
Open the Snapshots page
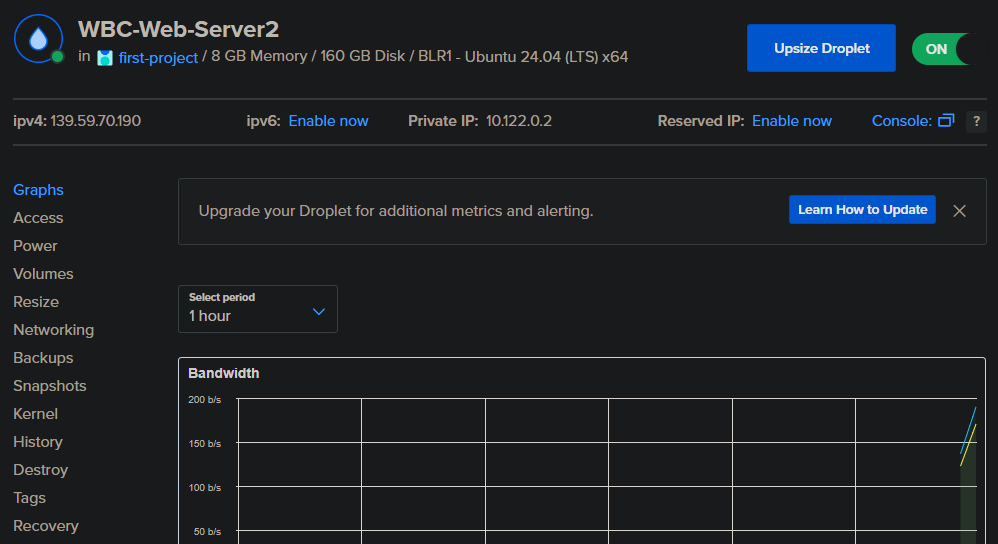coord(50,386)
